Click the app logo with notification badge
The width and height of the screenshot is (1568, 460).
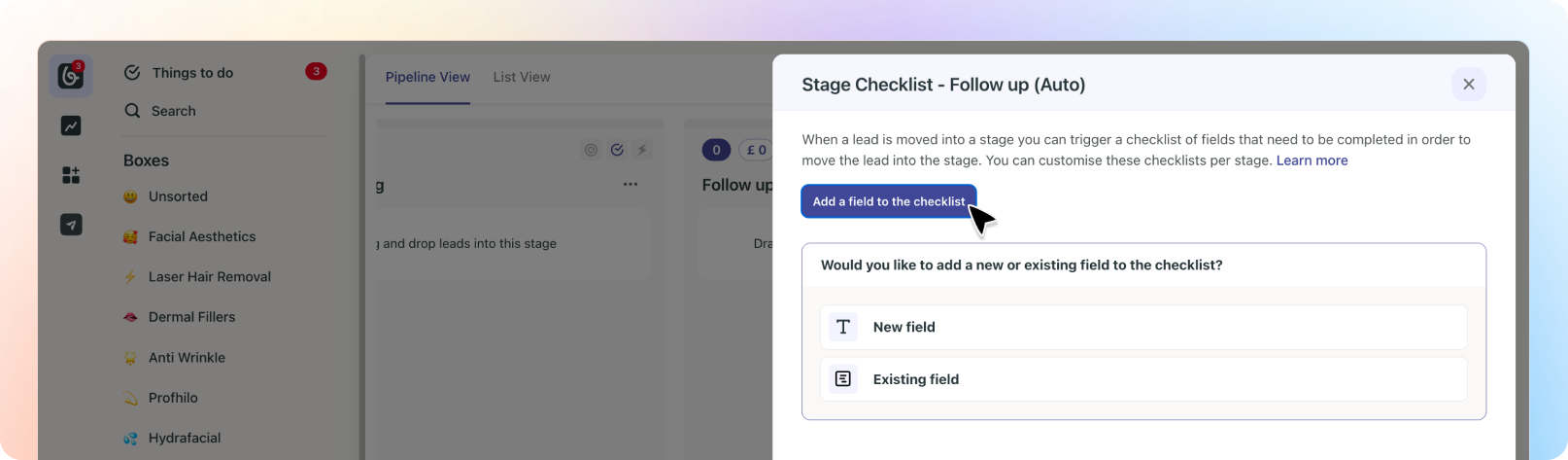pos(71,76)
